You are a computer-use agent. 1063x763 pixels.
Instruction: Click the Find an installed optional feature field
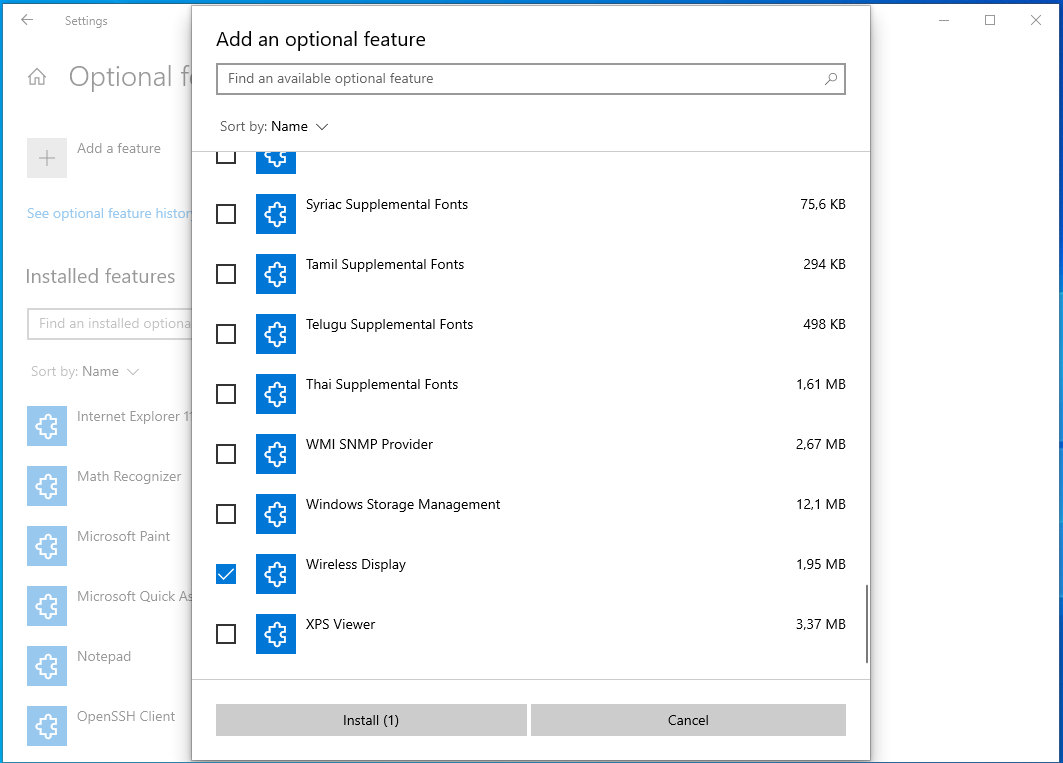110,324
